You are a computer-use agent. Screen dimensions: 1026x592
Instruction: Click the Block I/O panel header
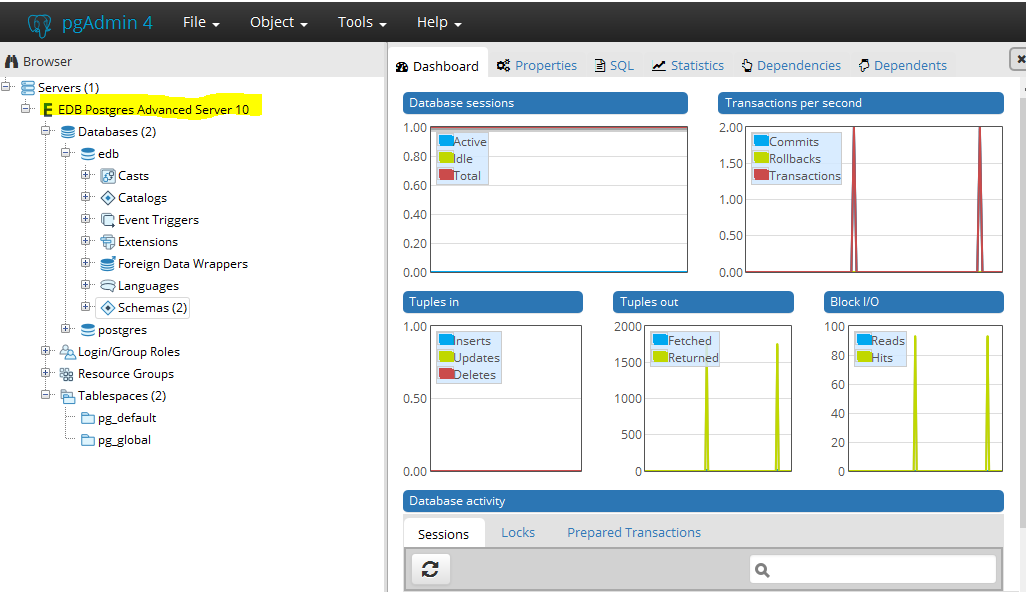pos(913,302)
